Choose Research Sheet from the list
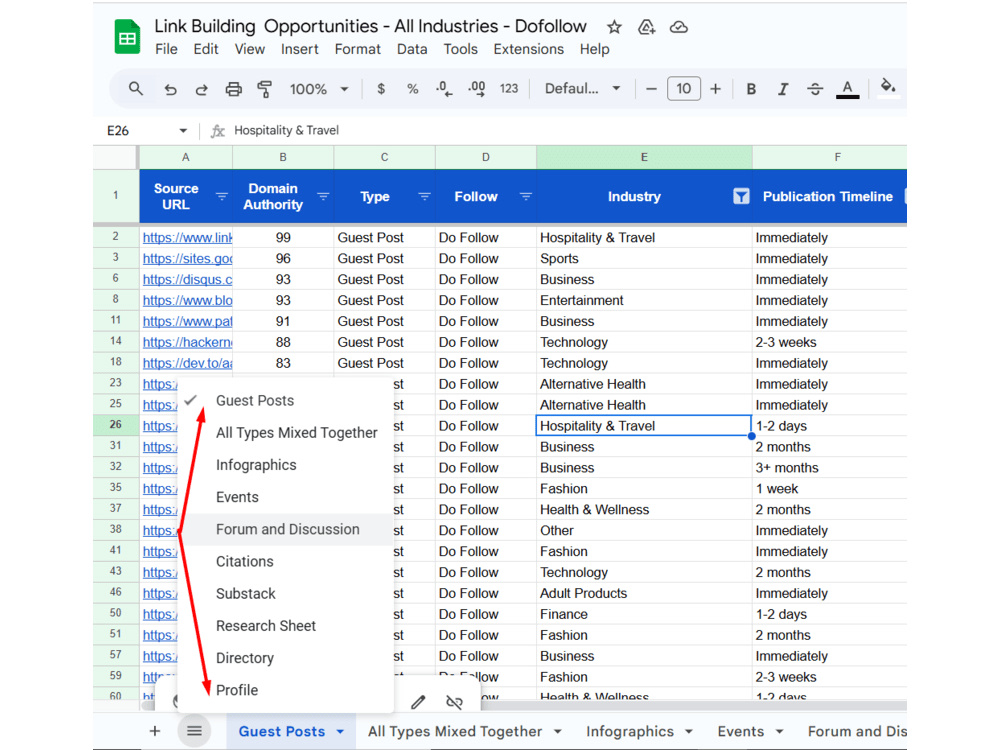This screenshot has width=1000, height=750. (285, 626)
